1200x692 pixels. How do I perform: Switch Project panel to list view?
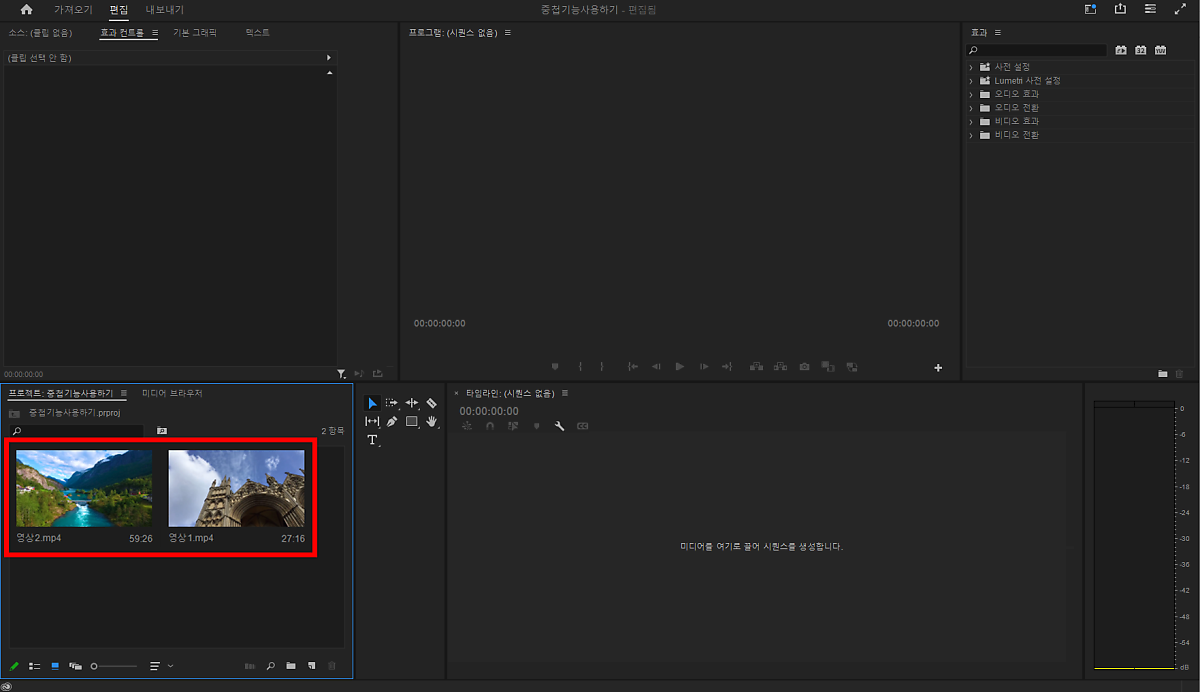pos(35,666)
